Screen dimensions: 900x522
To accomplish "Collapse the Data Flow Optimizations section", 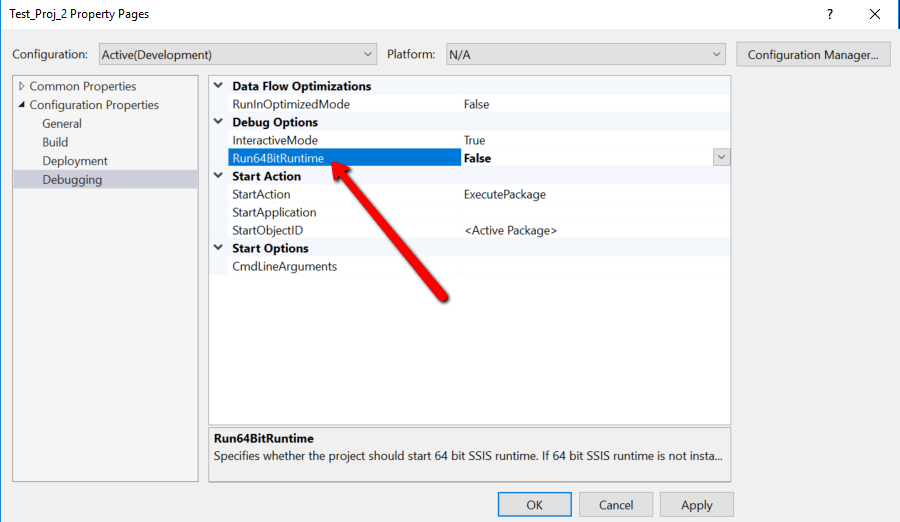I will [218, 86].
